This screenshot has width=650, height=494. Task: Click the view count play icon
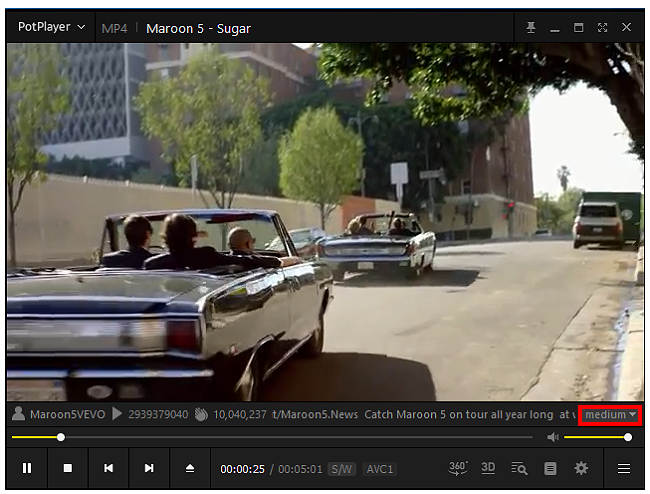117,414
